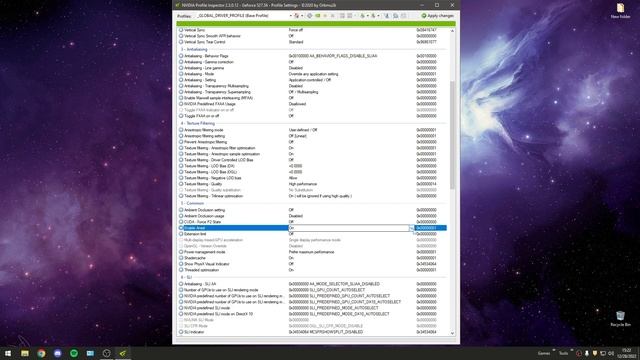640x360 pixels.
Task: Click the 'Force off' value of Vertical Sync
Action: tap(296, 30)
